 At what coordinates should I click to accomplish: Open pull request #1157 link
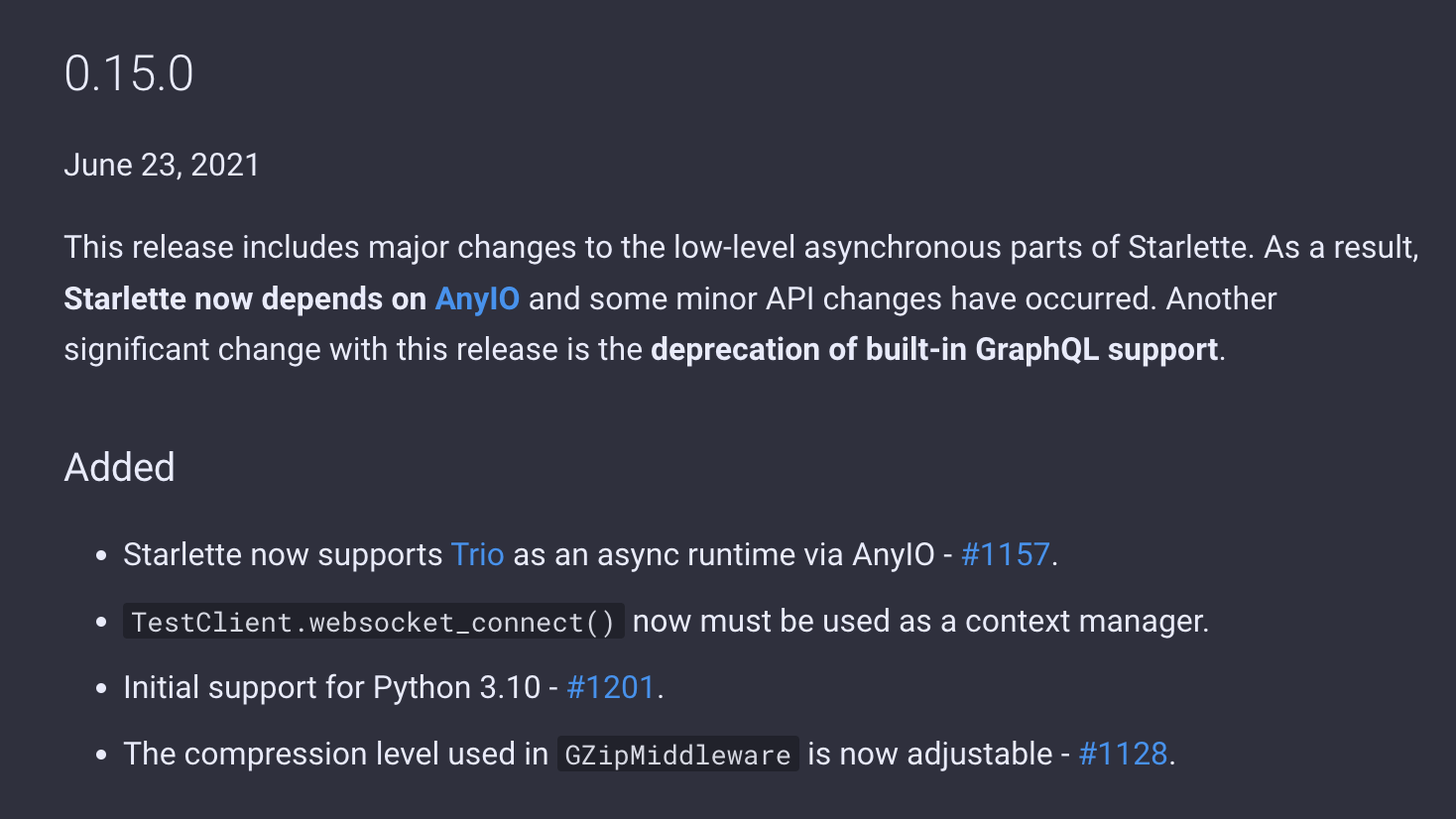(1005, 555)
